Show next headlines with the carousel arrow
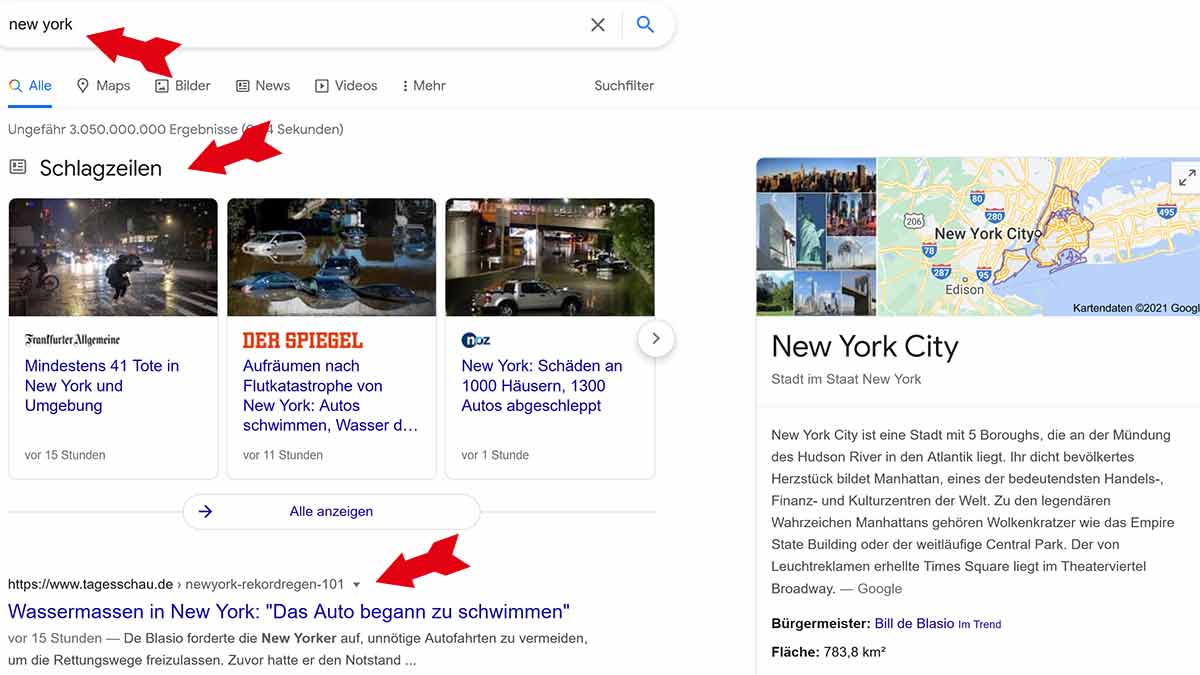Screen dimensions: 1200x675 [x=656, y=339]
